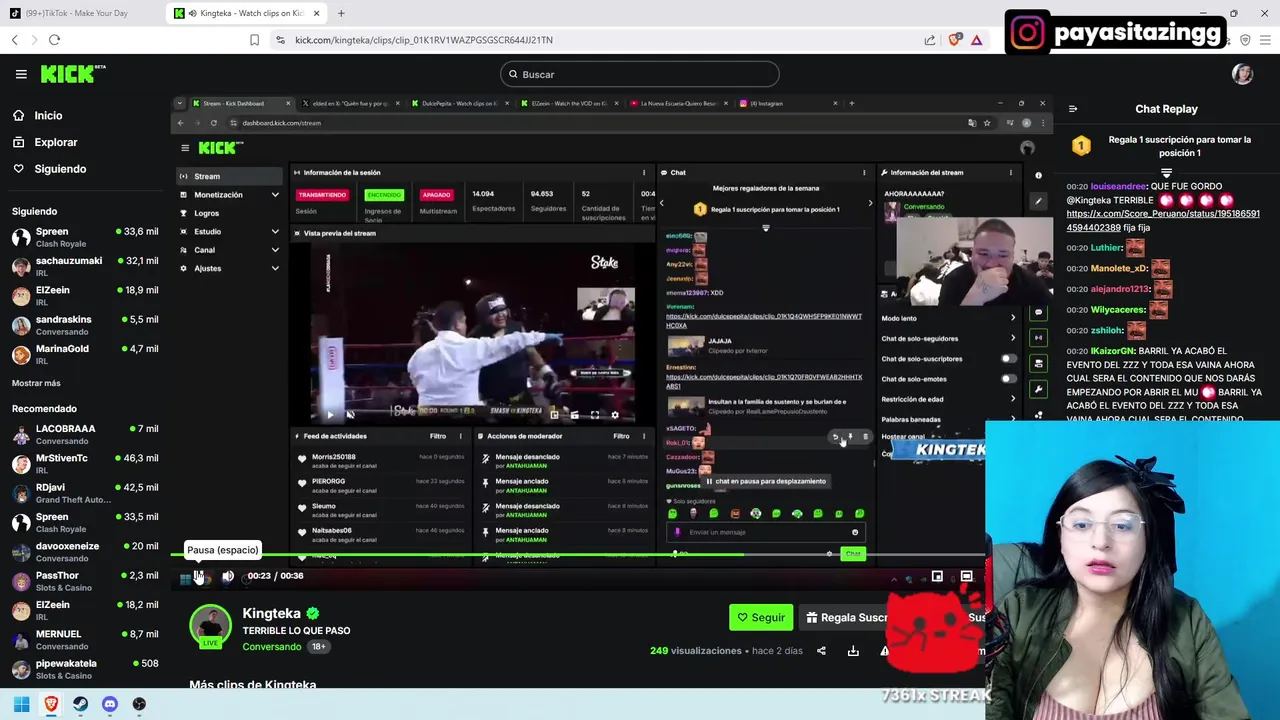Click the 18+ badge under Kingteka
The height and width of the screenshot is (720, 1280).
pos(318,647)
